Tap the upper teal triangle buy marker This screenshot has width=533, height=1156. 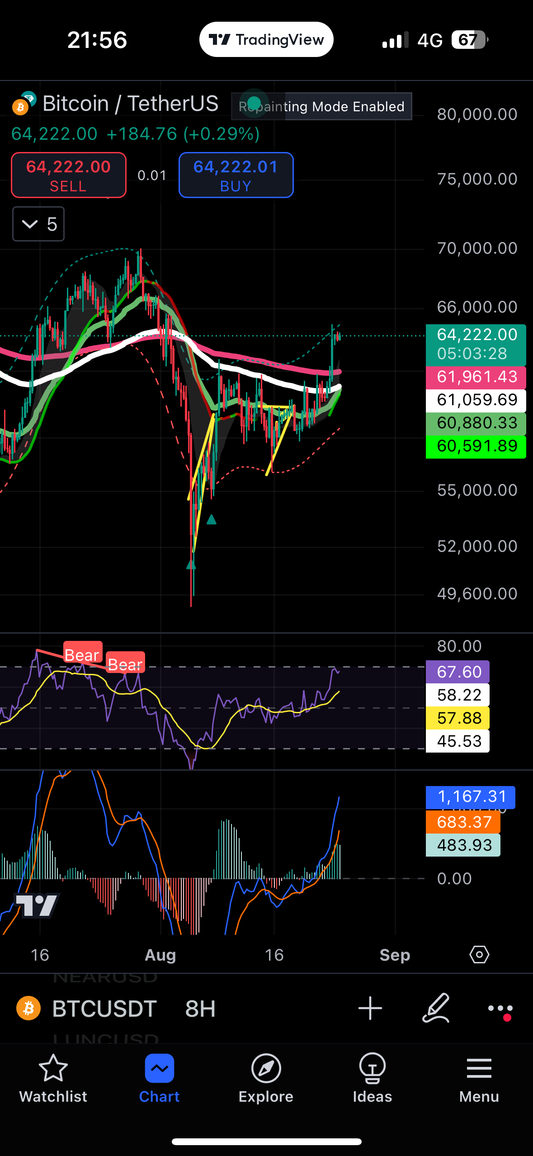[212, 520]
